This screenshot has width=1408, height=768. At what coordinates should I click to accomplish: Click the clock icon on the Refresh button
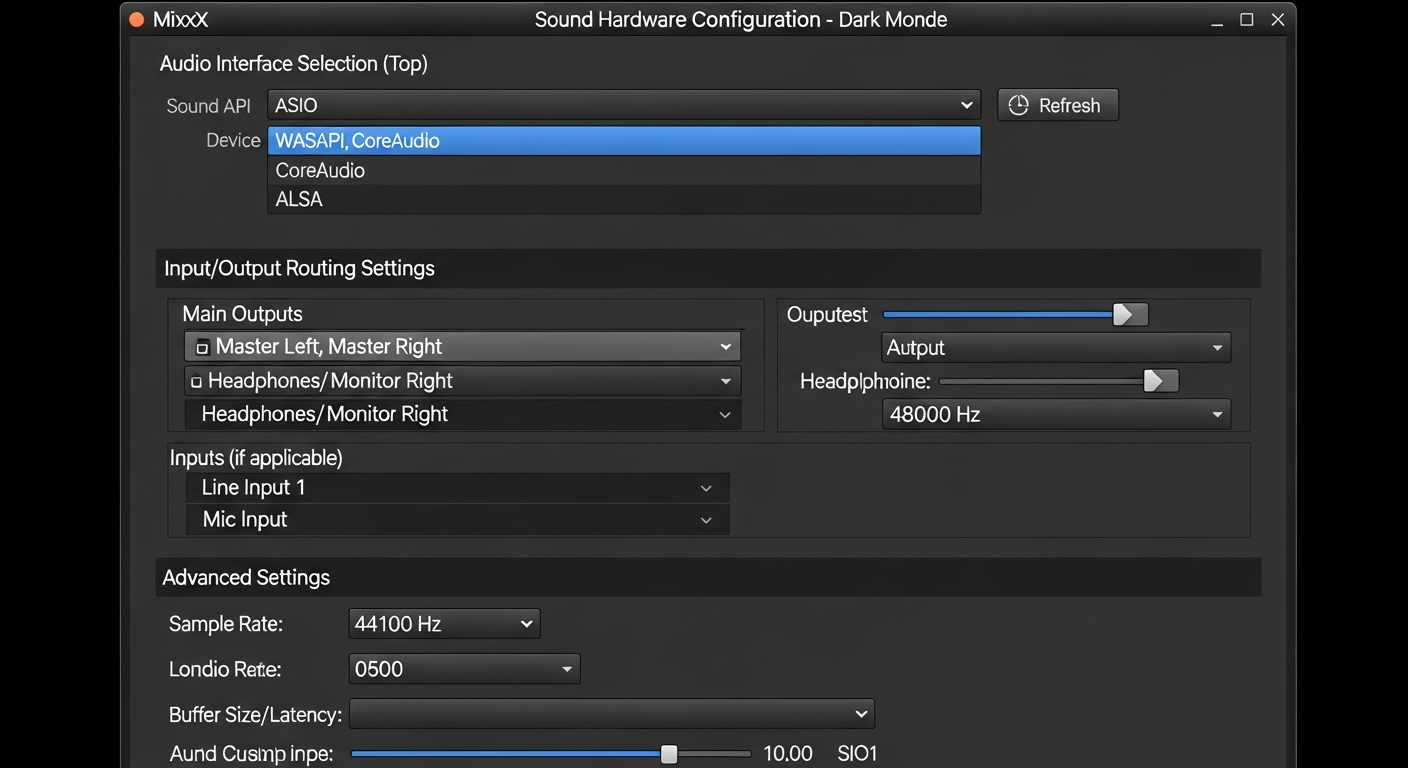1018,104
